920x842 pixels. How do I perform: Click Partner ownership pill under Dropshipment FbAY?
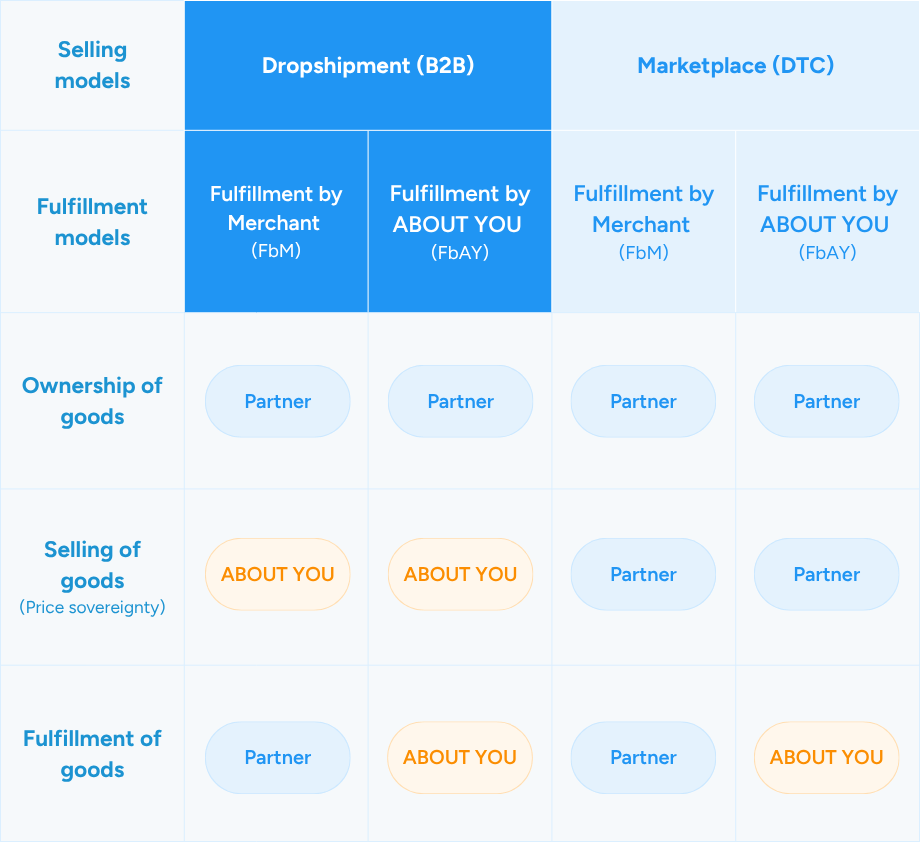[x=461, y=401]
